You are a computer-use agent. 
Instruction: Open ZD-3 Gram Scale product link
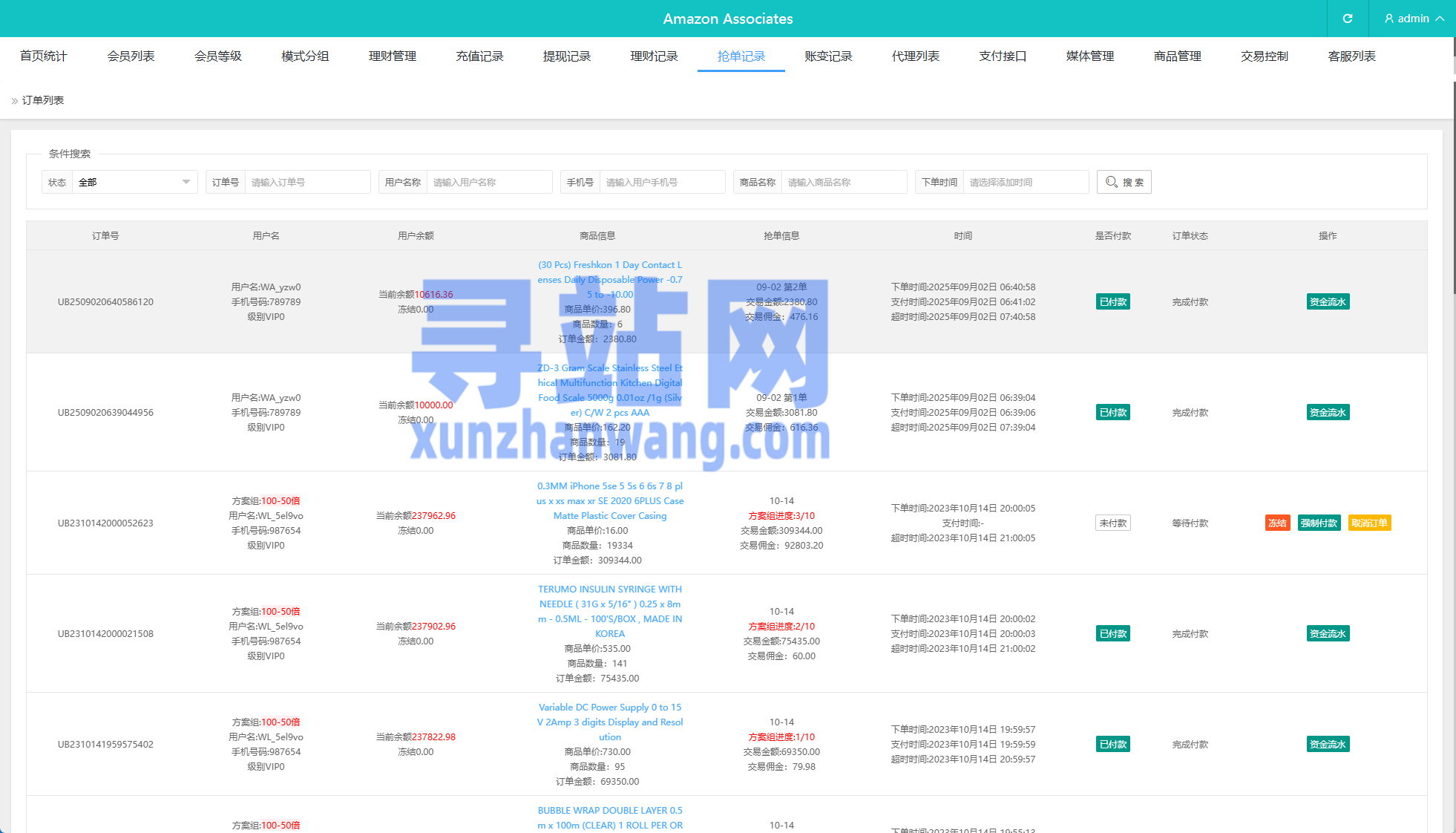pos(610,390)
